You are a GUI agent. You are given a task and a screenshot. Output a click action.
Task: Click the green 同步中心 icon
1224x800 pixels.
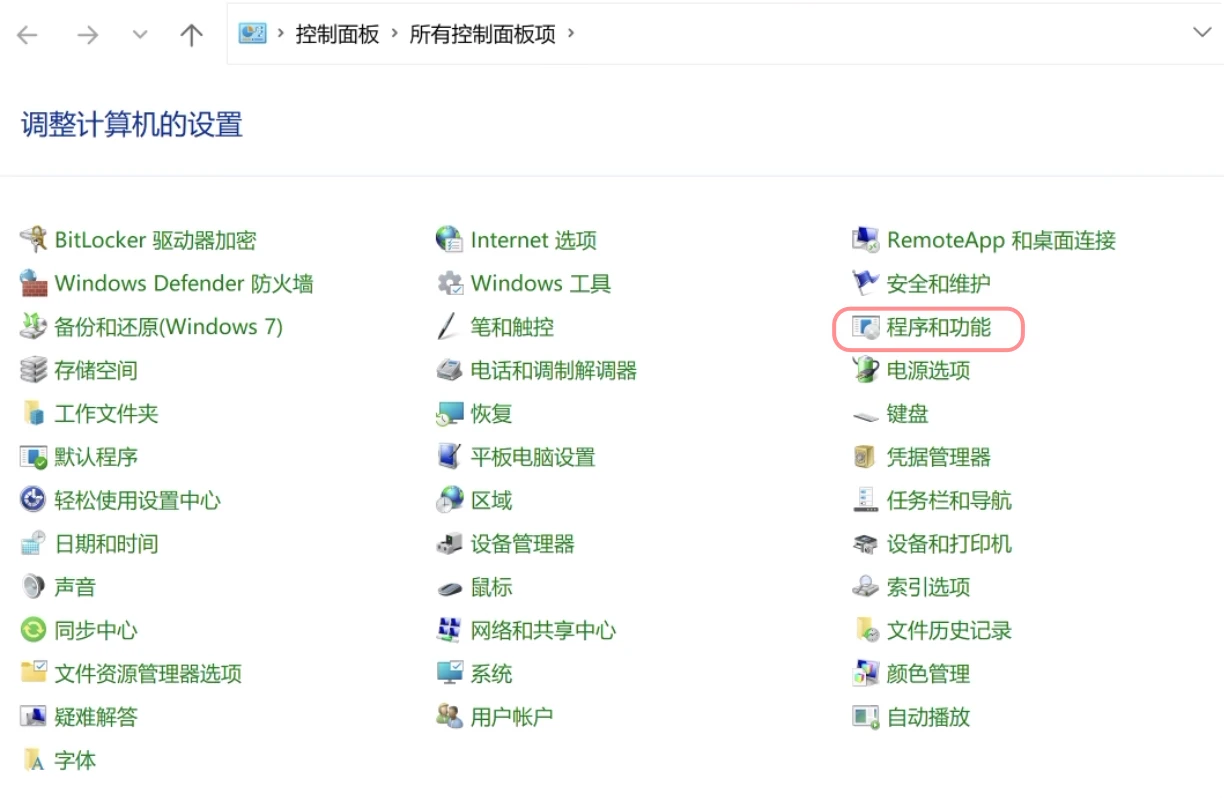click(34, 630)
